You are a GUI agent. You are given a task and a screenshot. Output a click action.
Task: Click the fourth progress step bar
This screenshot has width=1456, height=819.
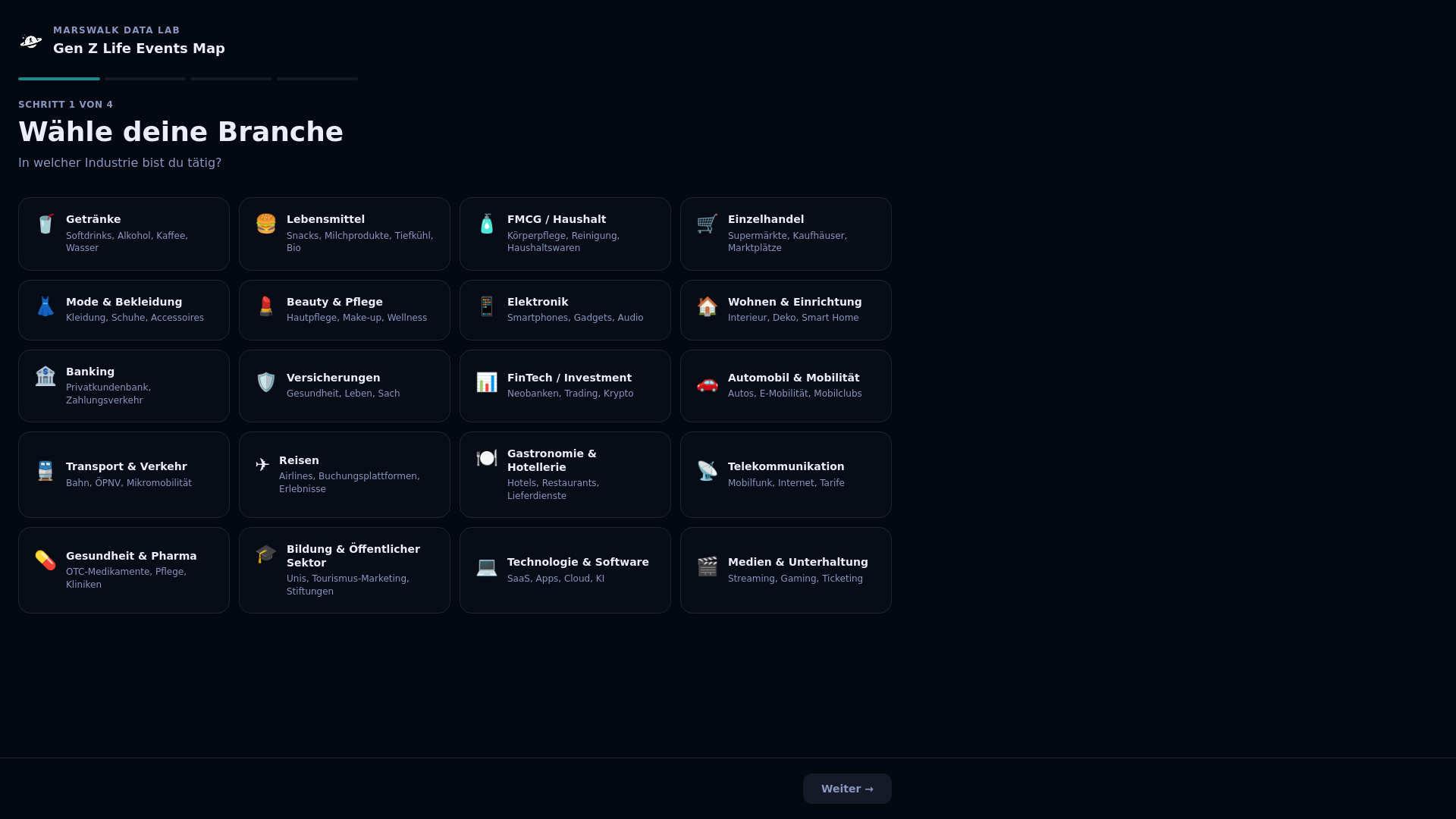pyautogui.click(x=317, y=78)
